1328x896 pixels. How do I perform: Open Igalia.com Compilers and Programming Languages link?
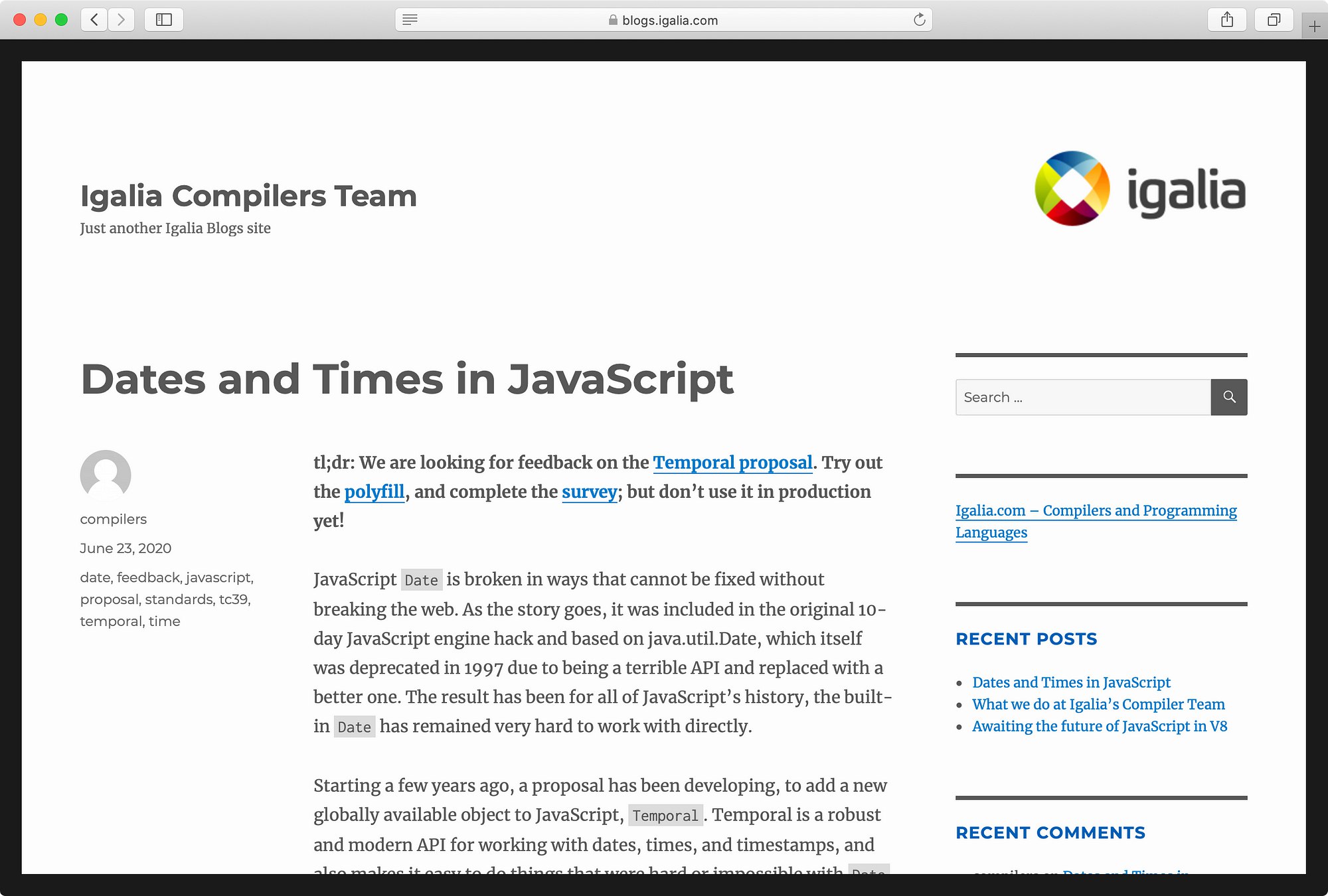pyautogui.click(x=1096, y=521)
